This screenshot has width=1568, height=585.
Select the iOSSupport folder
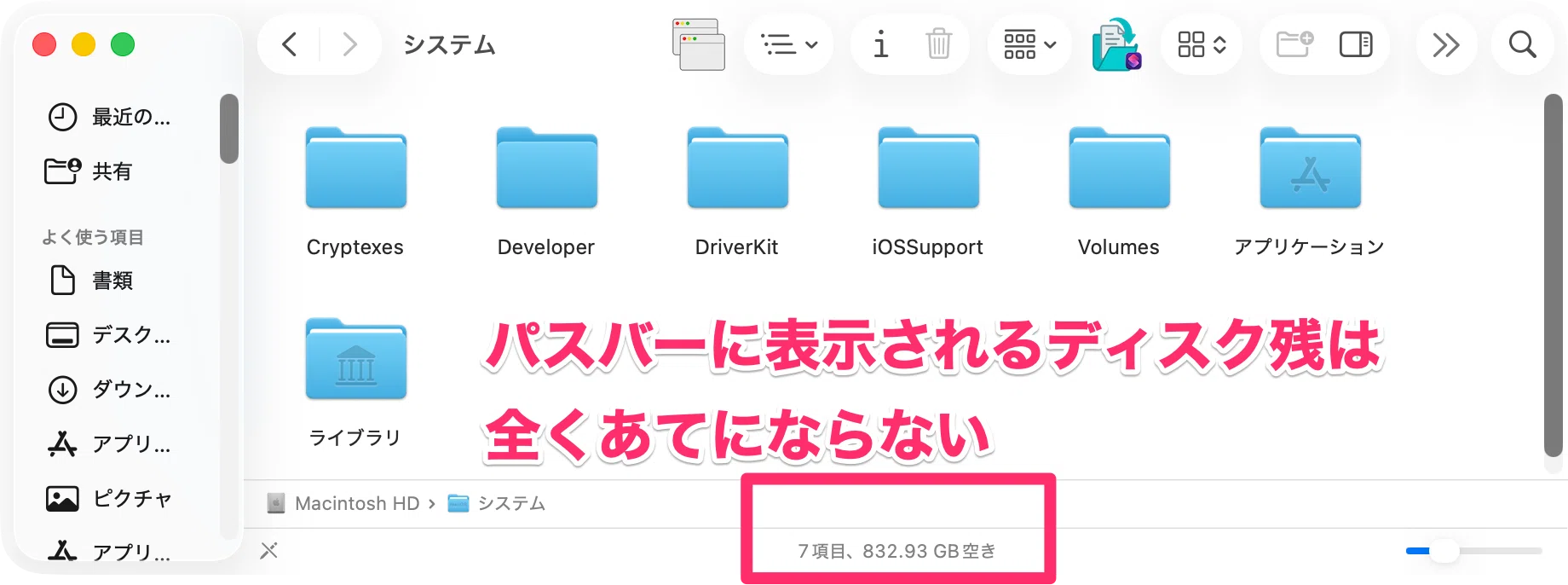click(929, 168)
